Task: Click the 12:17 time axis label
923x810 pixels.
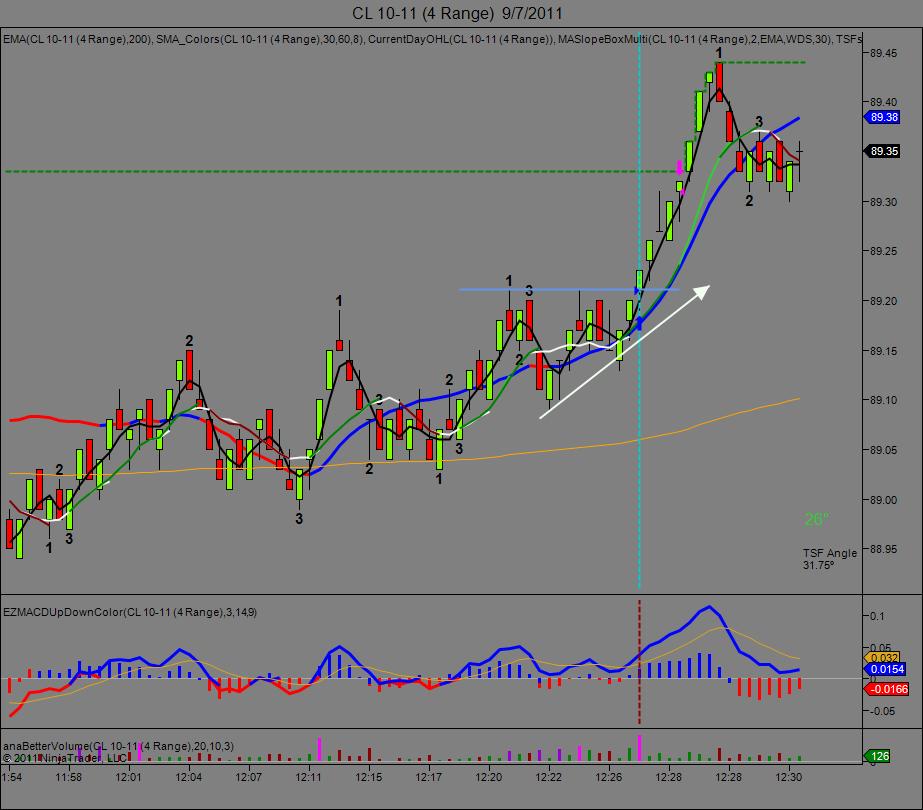Action: (429, 778)
